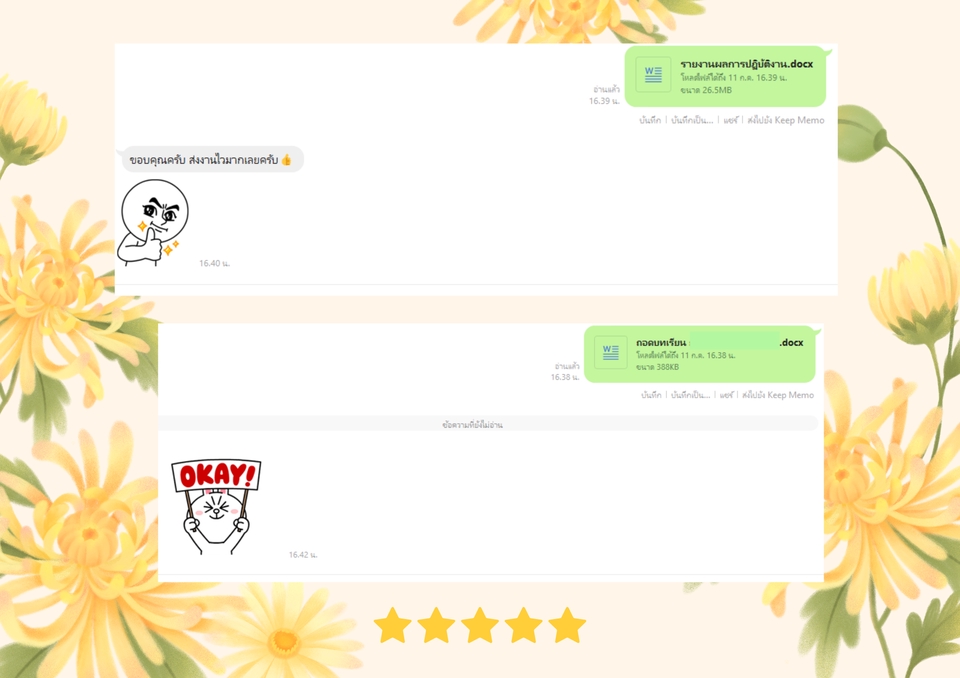Click the OKAY! Cony sticker
This screenshot has width=960, height=678.
coord(216,507)
